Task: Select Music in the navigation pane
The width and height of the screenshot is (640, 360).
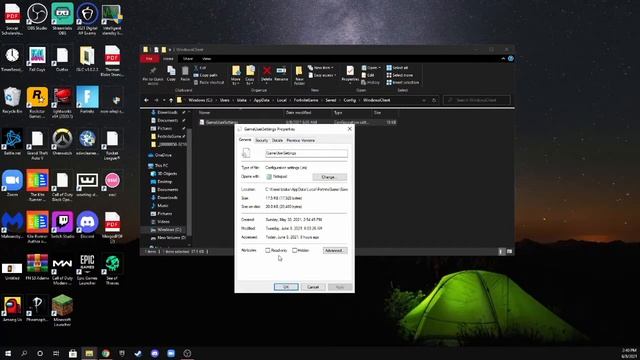Action: 160,206
